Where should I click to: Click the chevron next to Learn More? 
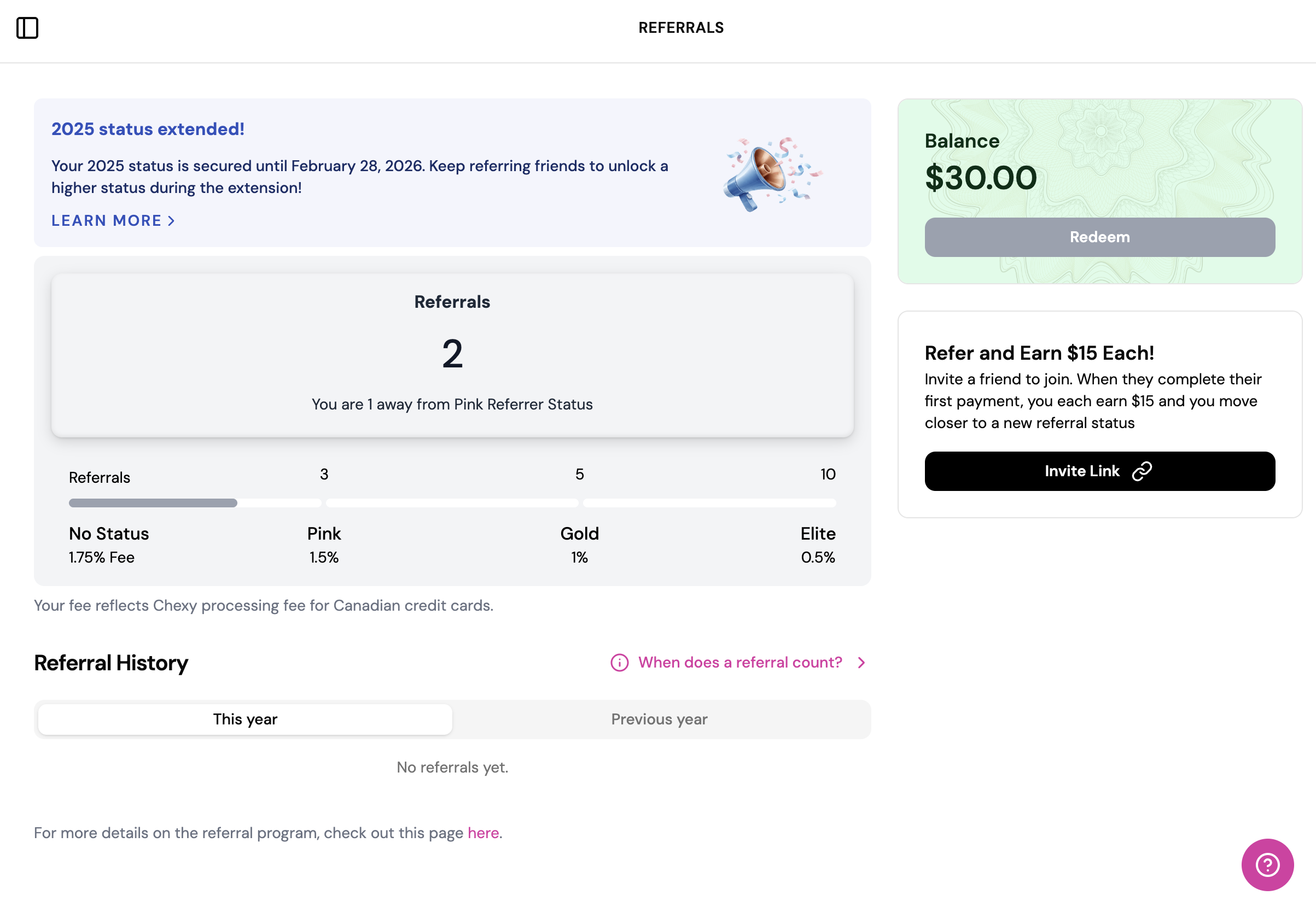pyautogui.click(x=172, y=221)
